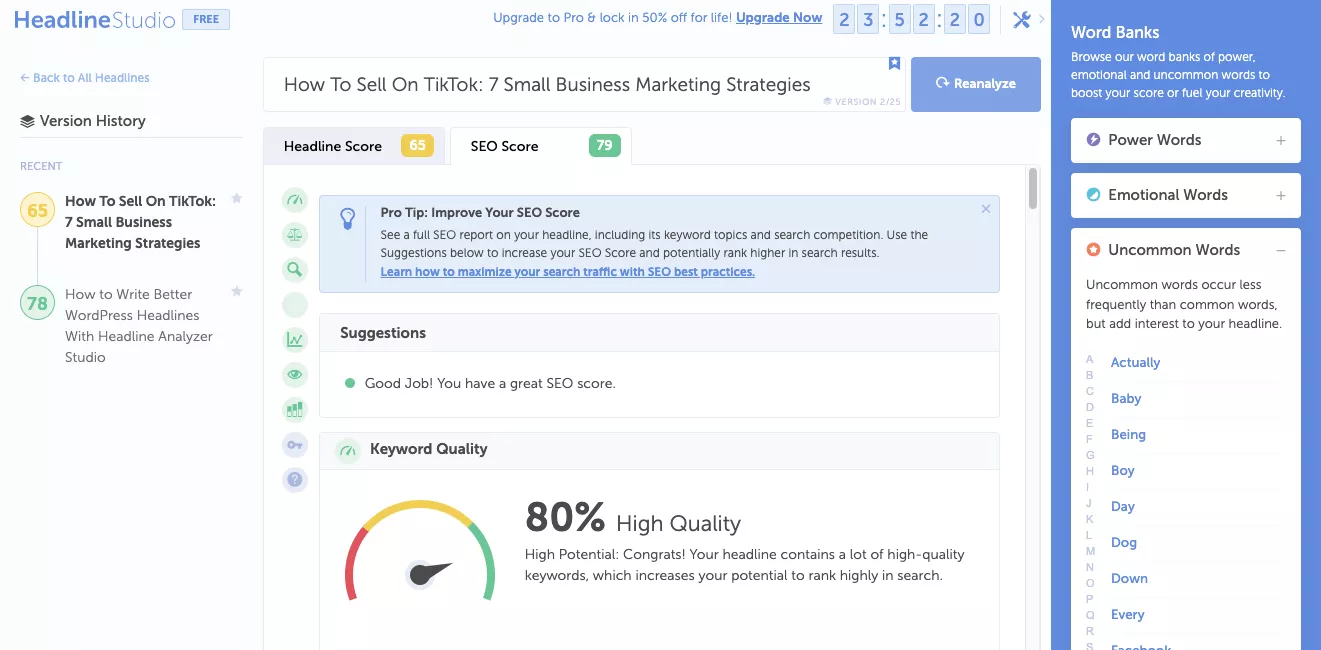The image size is (1321, 650).
Task: Choose the uncommon word Day
Action: tap(1123, 507)
